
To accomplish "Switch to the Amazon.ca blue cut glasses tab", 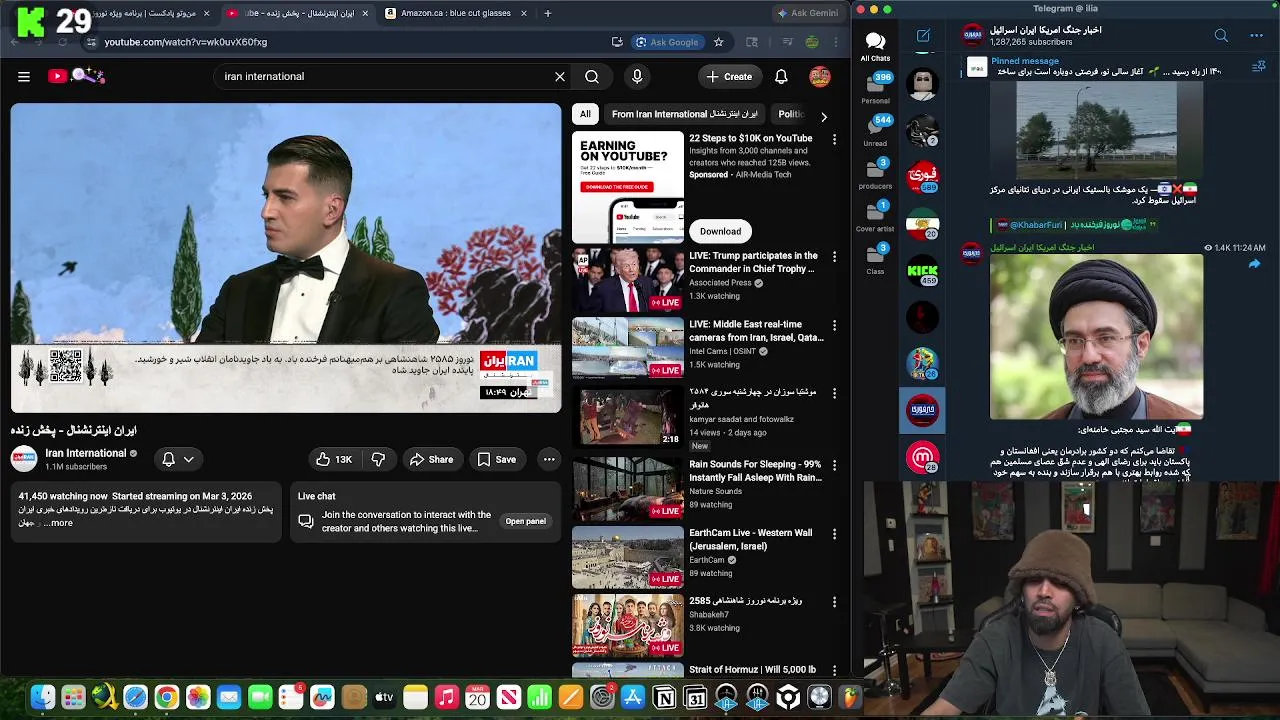I will (456, 13).
